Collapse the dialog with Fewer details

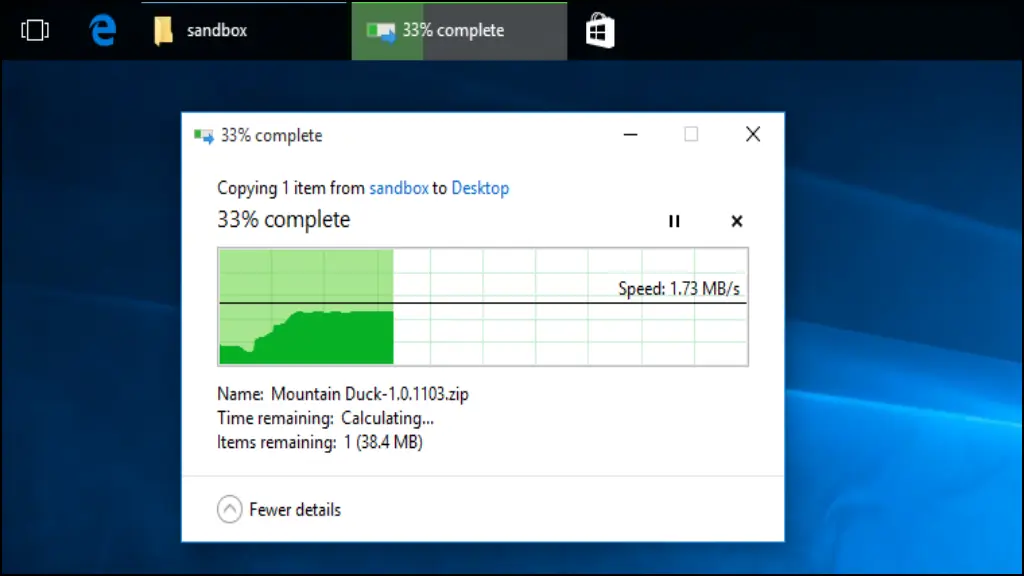pos(279,509)
